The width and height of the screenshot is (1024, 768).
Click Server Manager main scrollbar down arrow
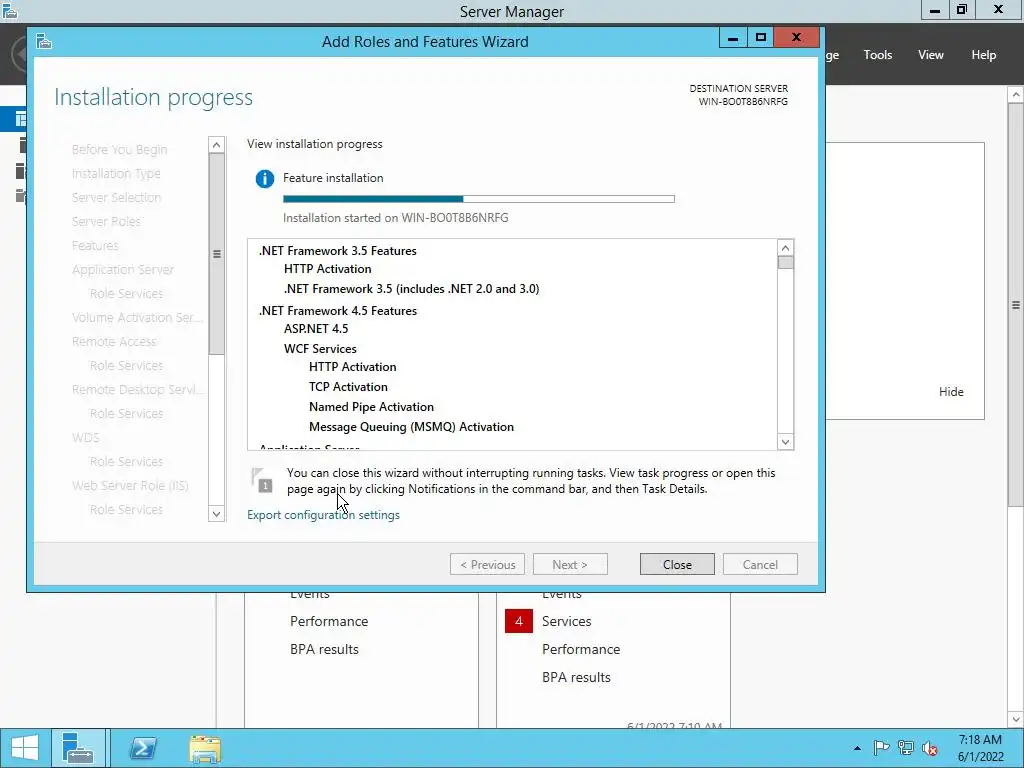(x=1016, y=719)
